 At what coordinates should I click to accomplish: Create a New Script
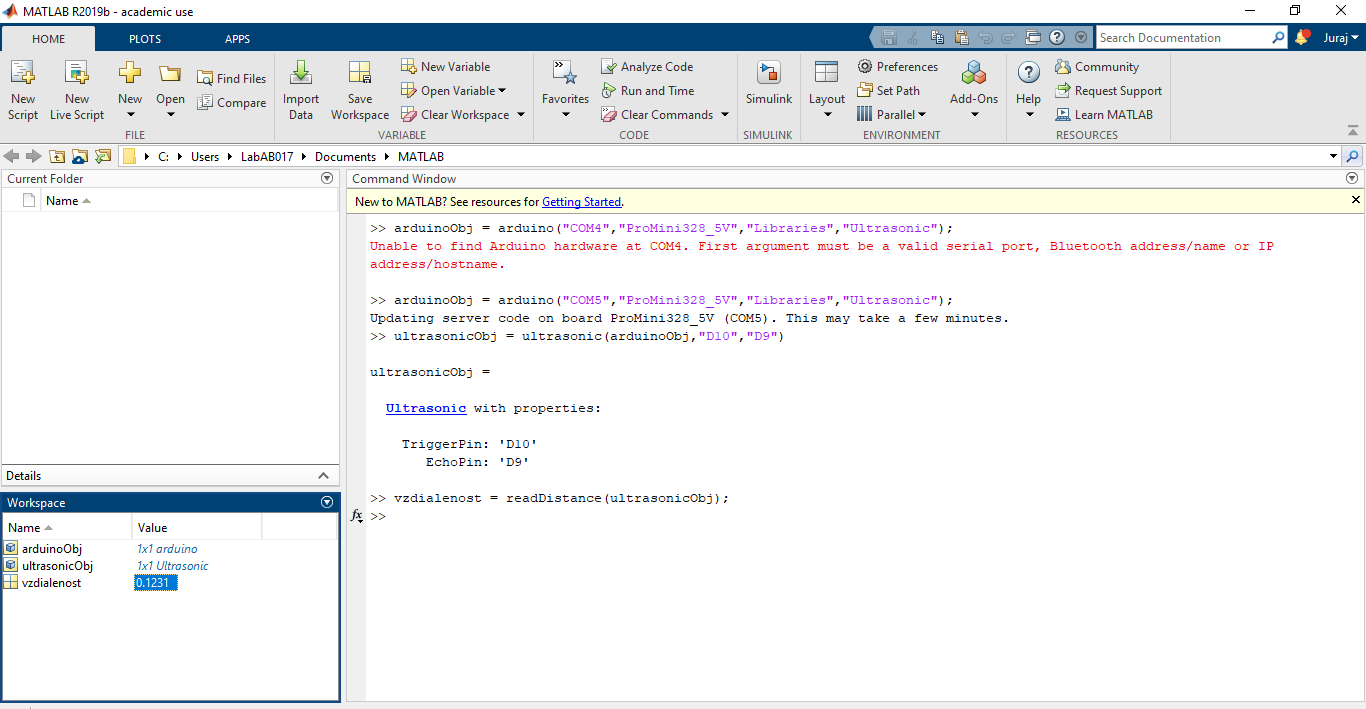click(23, 90)
